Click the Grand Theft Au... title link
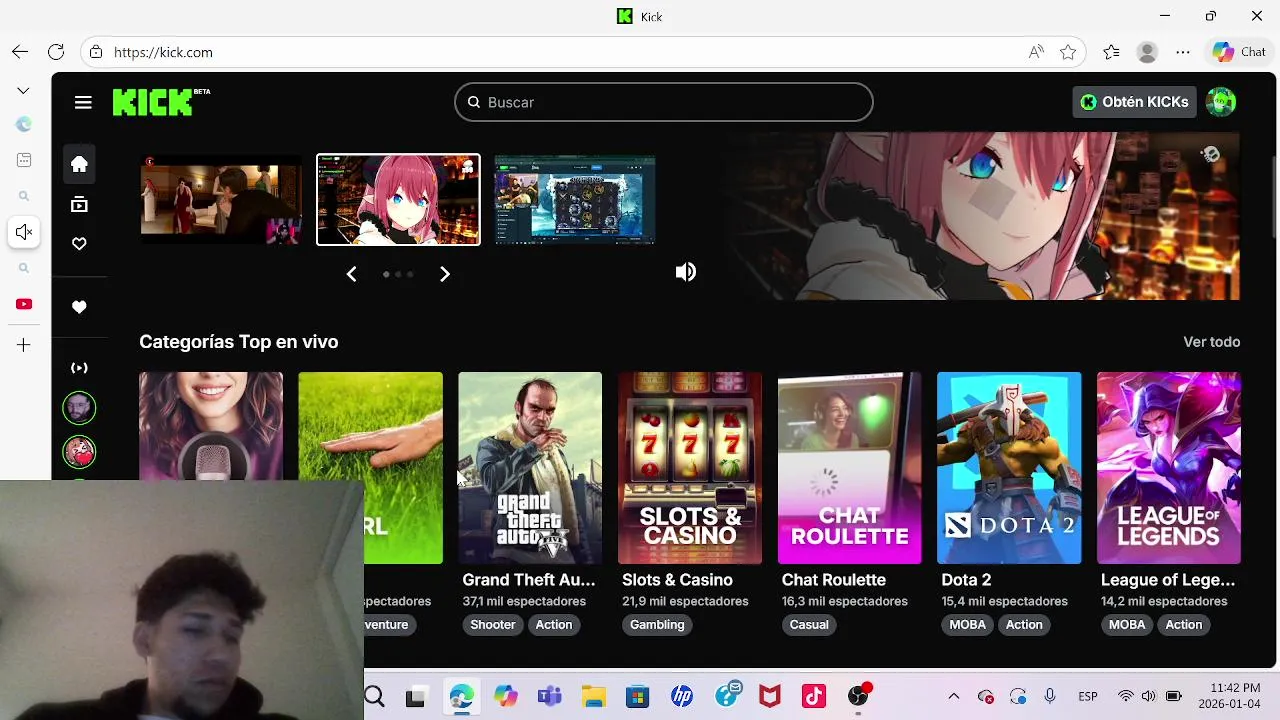Viewport: 1280px width, 720px height. click(x=528, y=580)
